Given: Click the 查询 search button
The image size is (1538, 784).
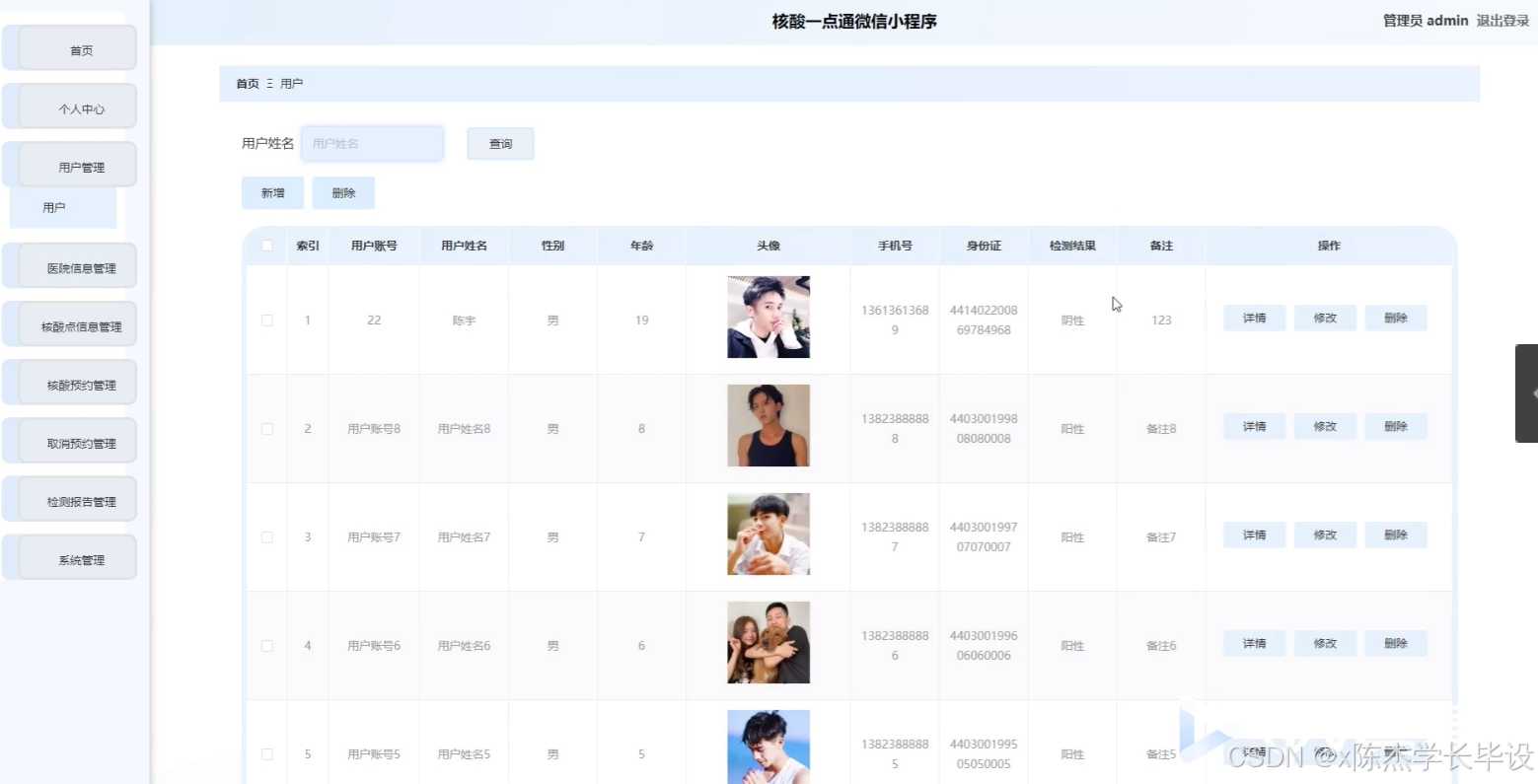Looking at the screenshot, I should tap(500, 143).
